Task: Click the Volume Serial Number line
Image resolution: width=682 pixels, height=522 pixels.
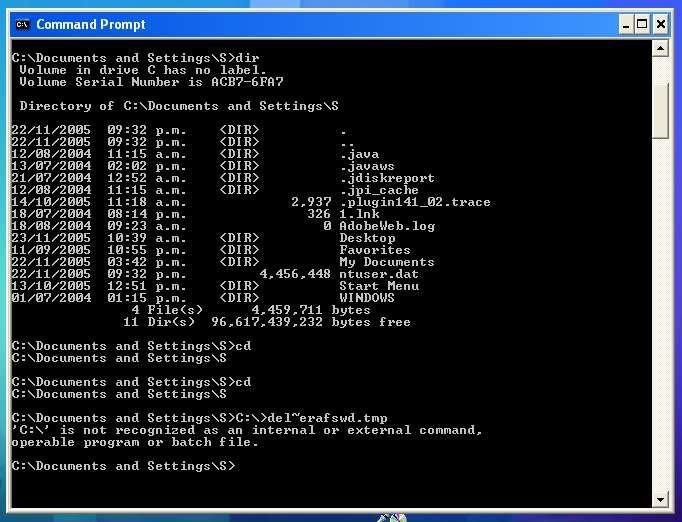Action: [x=151, y=82]
